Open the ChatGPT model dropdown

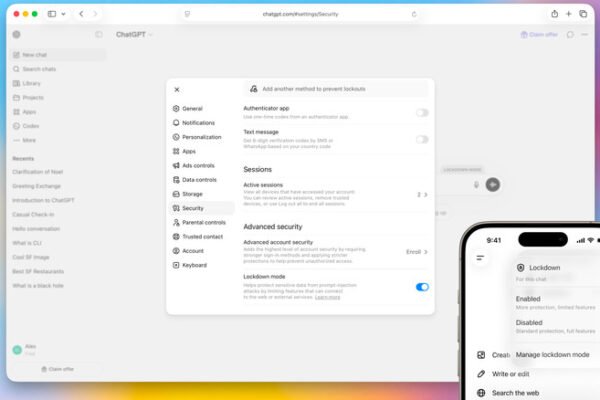[134, 34]
